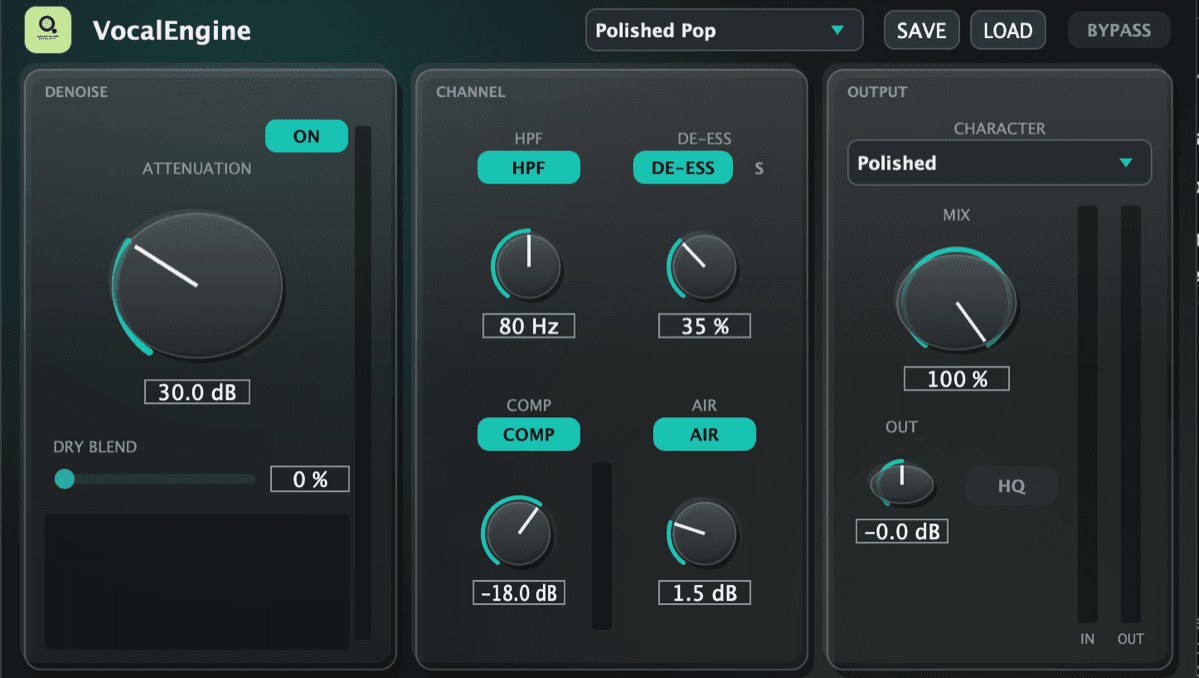The height and width of the screenshot is (678, 1199).
Task: Click the Dry Blend slider handle
Action: point(65,479)
